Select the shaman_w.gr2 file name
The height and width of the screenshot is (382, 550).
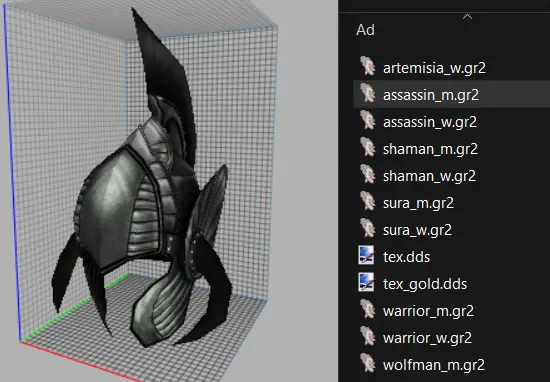429,176
